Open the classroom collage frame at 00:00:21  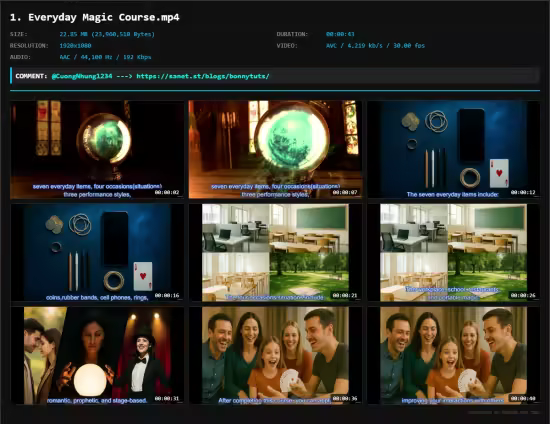275,253
